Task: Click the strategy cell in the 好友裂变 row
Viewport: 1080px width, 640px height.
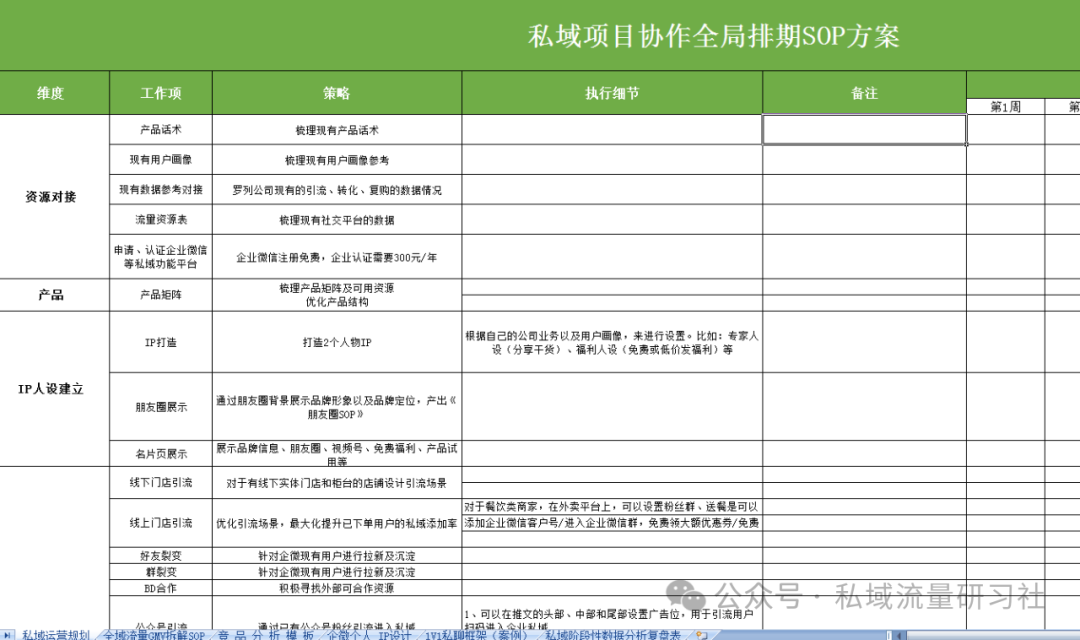Action: coord(337,555)
